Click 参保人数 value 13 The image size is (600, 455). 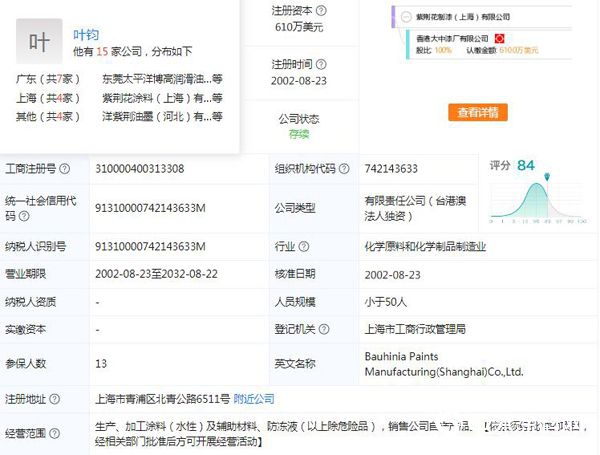pyautogui.click(x=101, y=364)
